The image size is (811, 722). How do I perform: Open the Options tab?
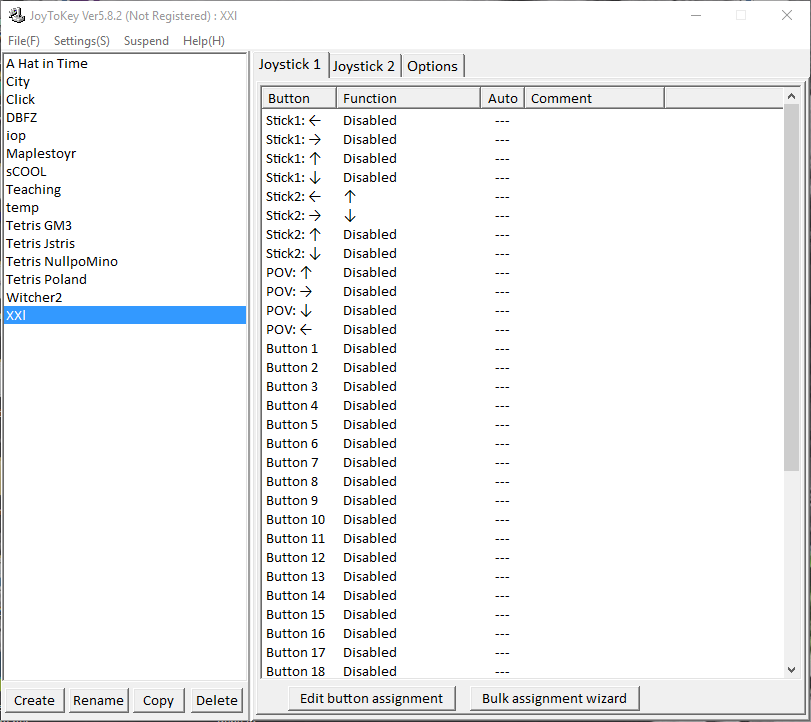[432, 66]
